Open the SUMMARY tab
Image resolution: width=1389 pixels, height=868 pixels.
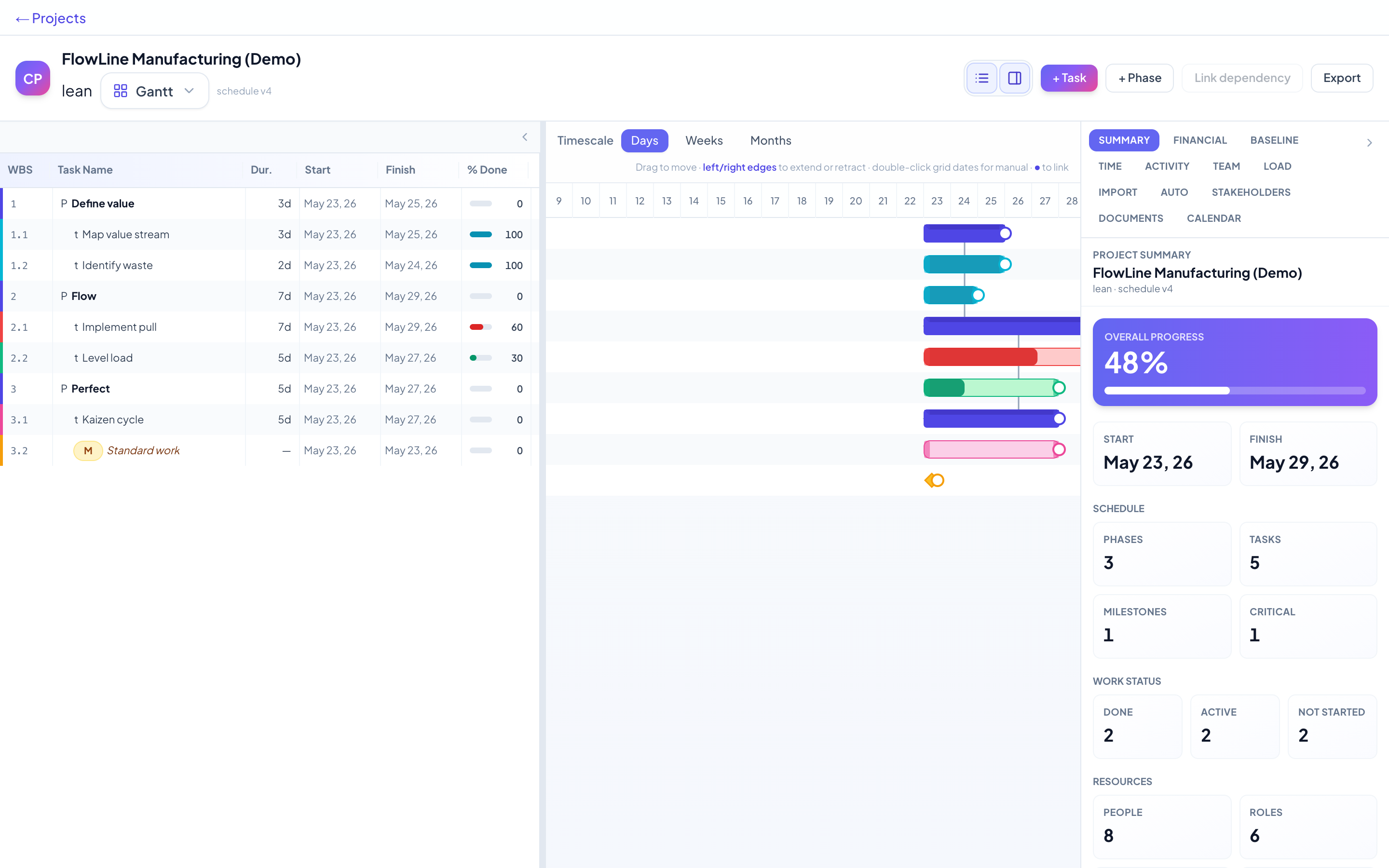tap(1124, 140)
